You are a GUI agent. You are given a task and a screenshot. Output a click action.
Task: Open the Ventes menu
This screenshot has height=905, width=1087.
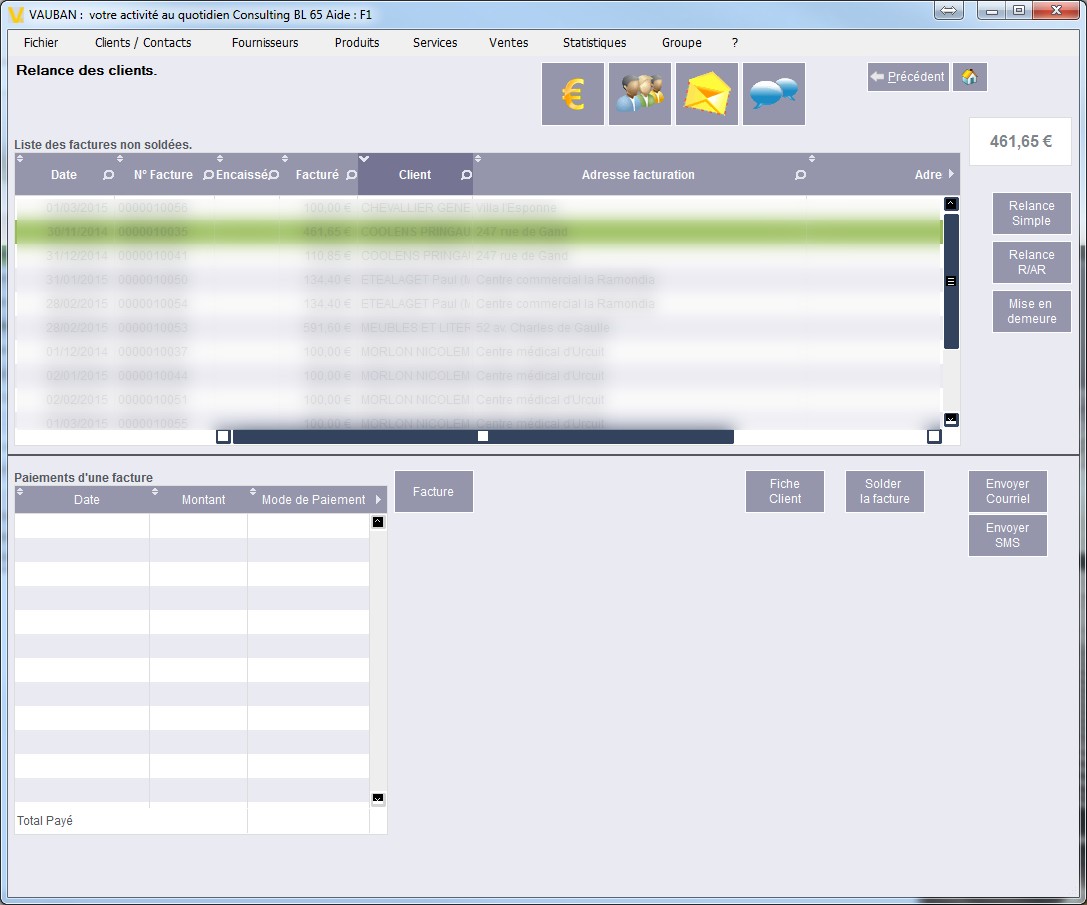tap(508, 43)
